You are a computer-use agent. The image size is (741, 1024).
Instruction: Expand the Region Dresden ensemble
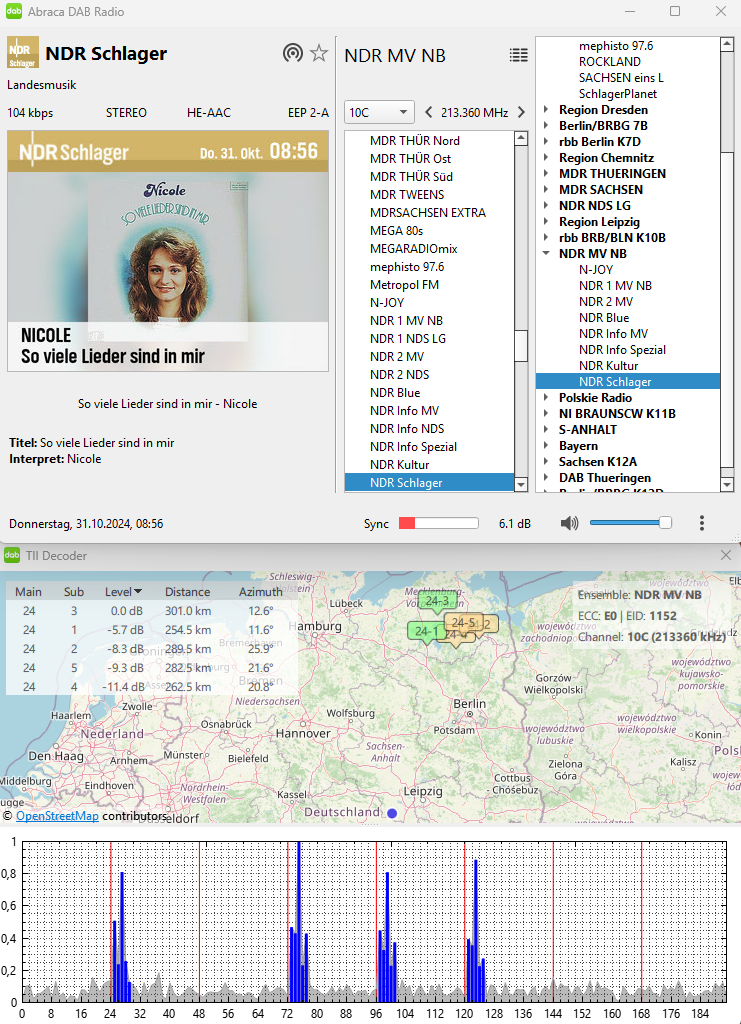546,110
